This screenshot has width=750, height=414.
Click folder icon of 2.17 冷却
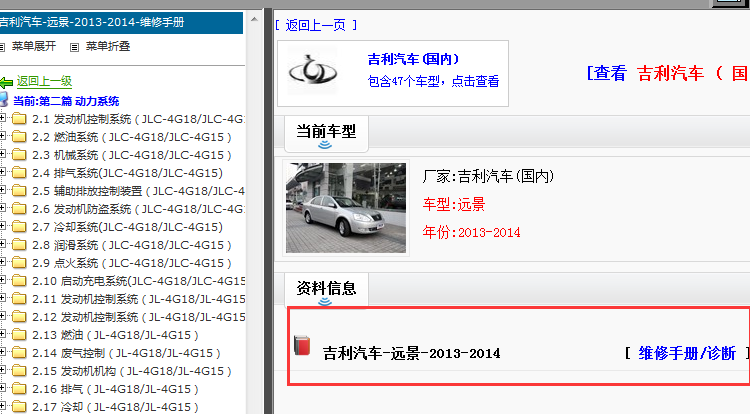(19, 407)
